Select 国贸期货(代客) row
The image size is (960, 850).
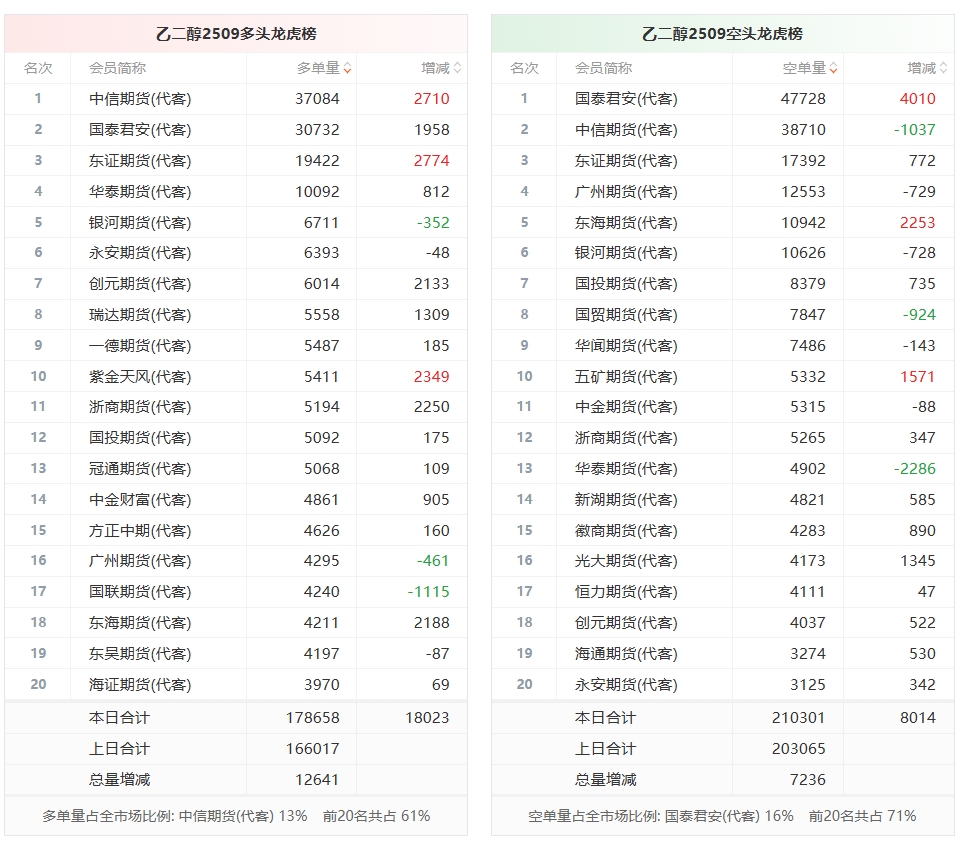coord(722,315)
